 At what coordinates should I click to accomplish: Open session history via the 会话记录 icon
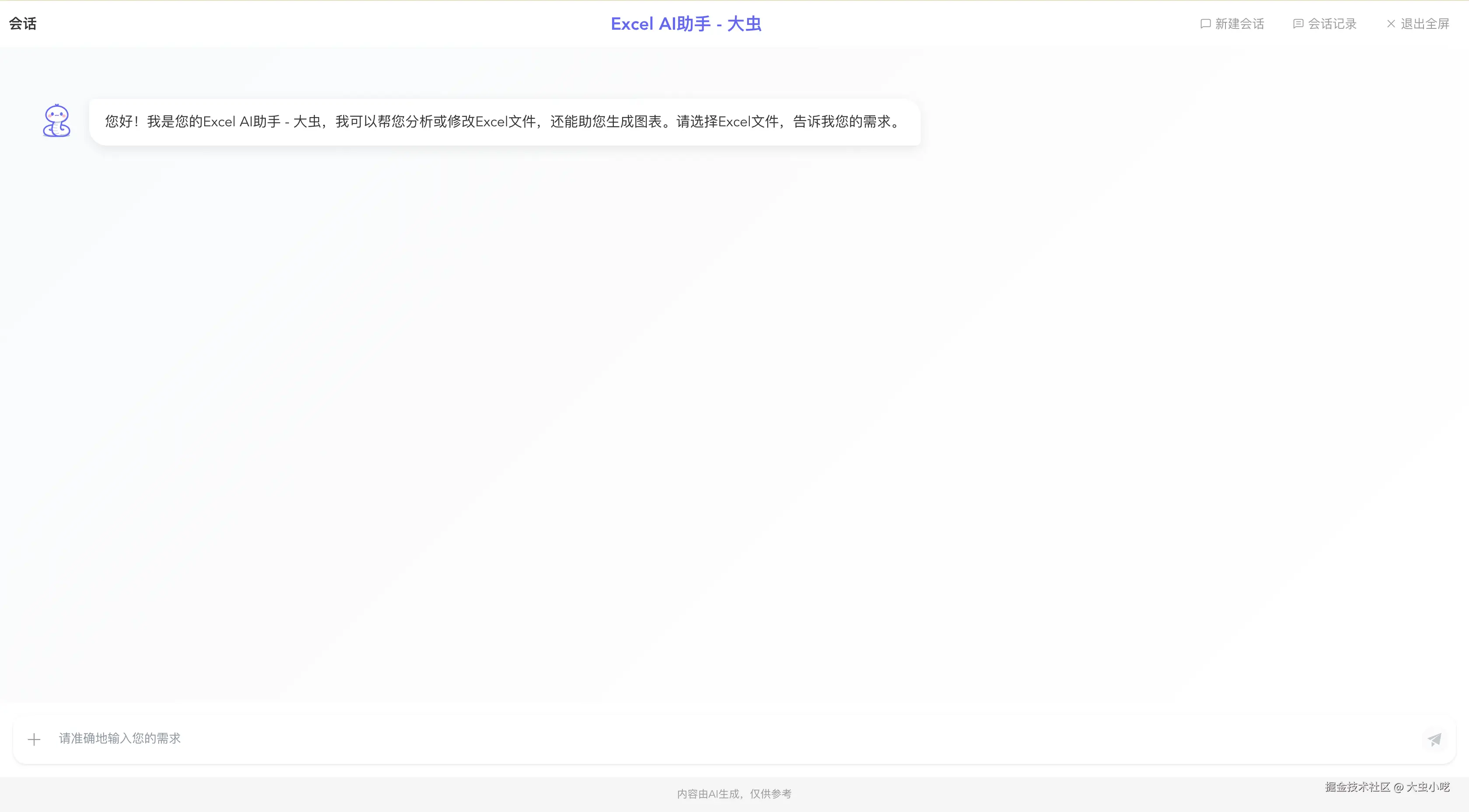pyautogui.click(x=1298, y=23)
